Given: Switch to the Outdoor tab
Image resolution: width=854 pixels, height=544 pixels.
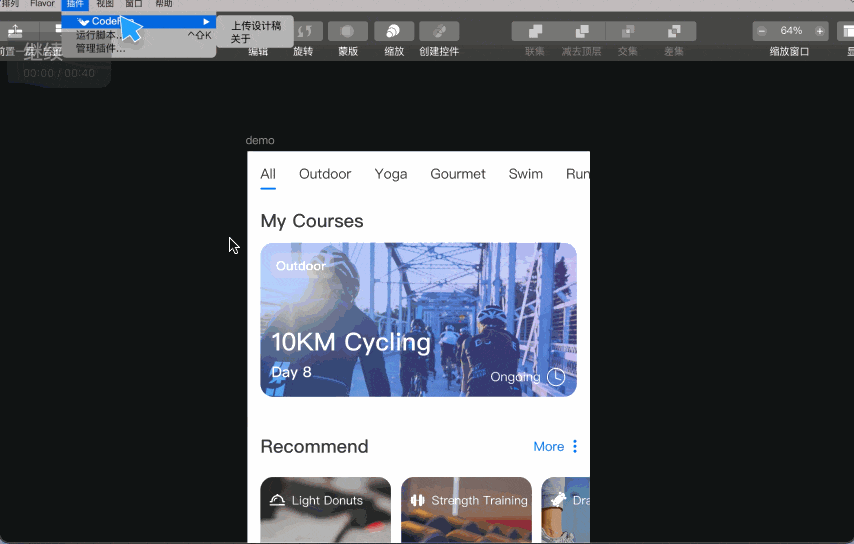Looking at the screenshot, I should point(325,174).
